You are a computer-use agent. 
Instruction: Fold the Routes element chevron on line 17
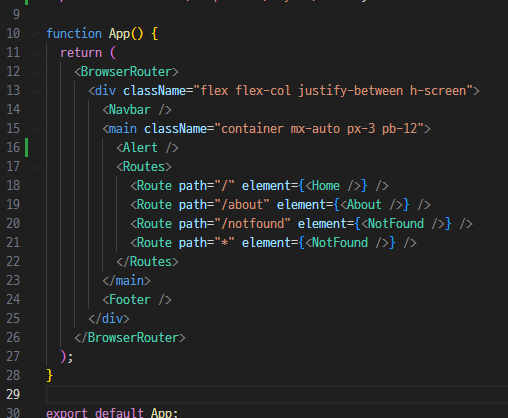coord(35,167)
